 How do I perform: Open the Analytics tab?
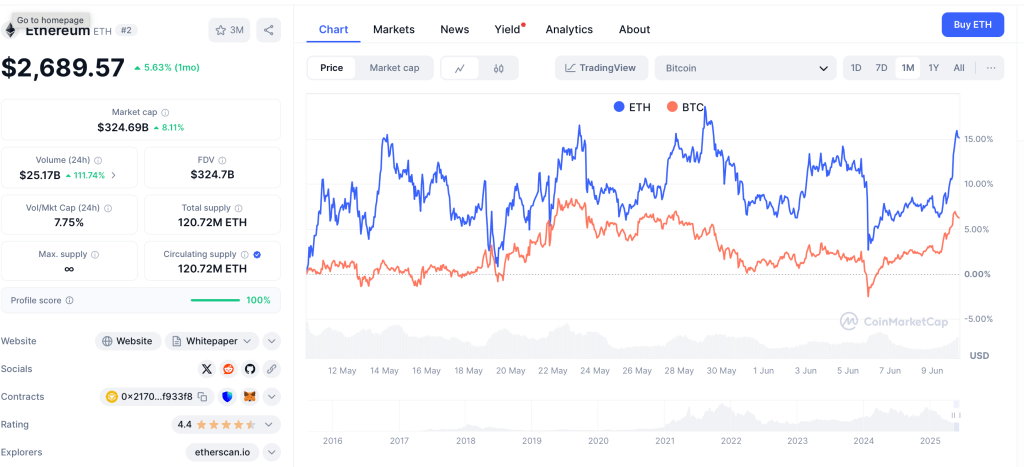pos(569,29)
